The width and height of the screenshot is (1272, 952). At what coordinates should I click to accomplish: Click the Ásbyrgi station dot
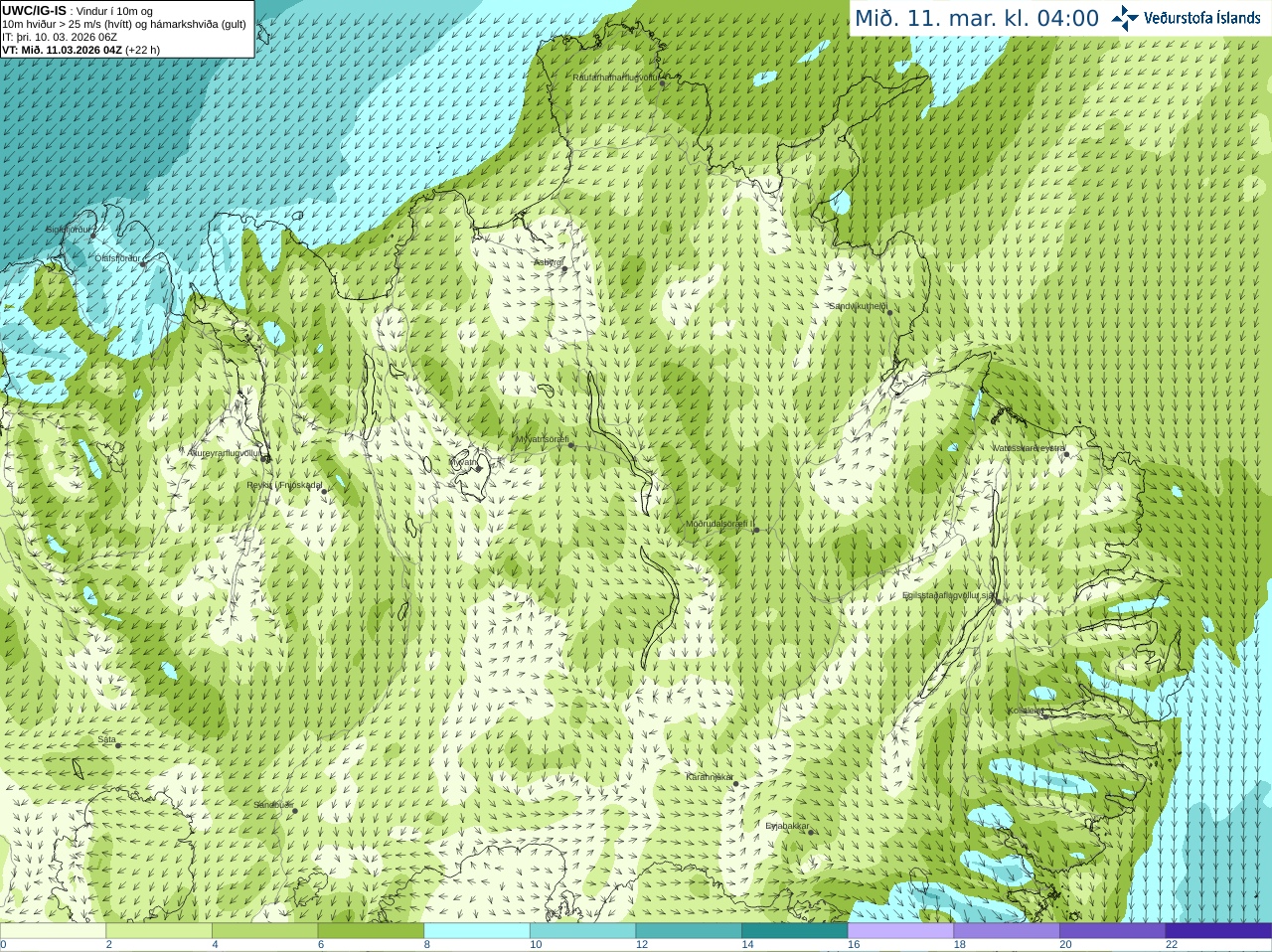564,269
